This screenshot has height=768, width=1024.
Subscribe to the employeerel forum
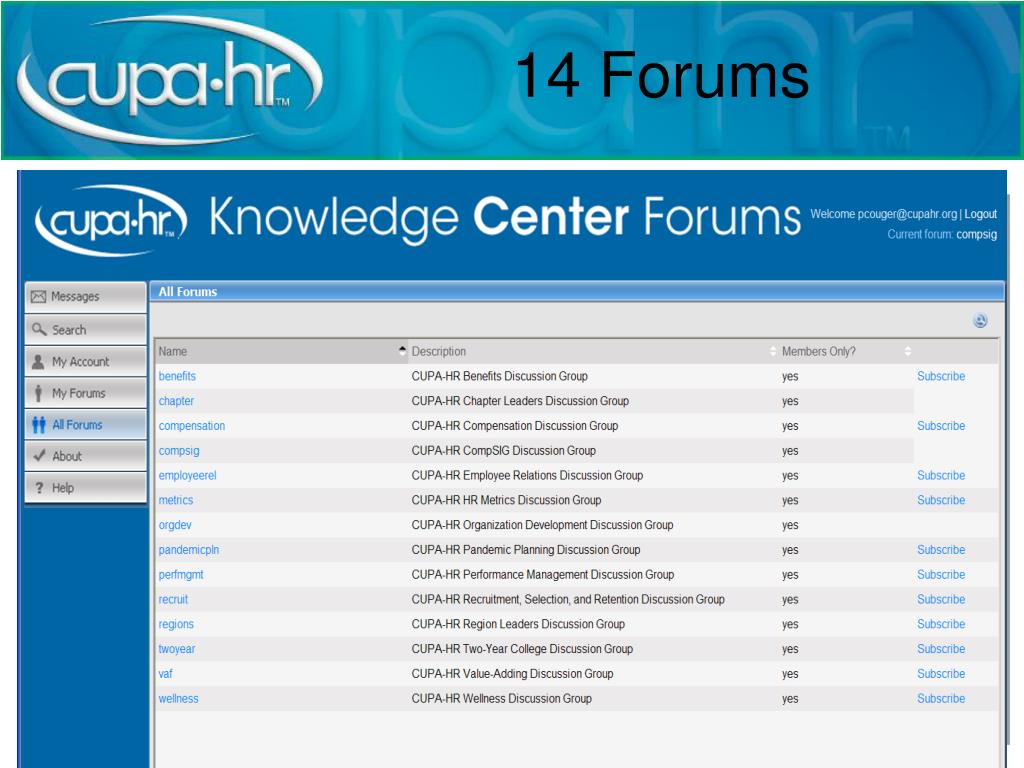(941, 475)
